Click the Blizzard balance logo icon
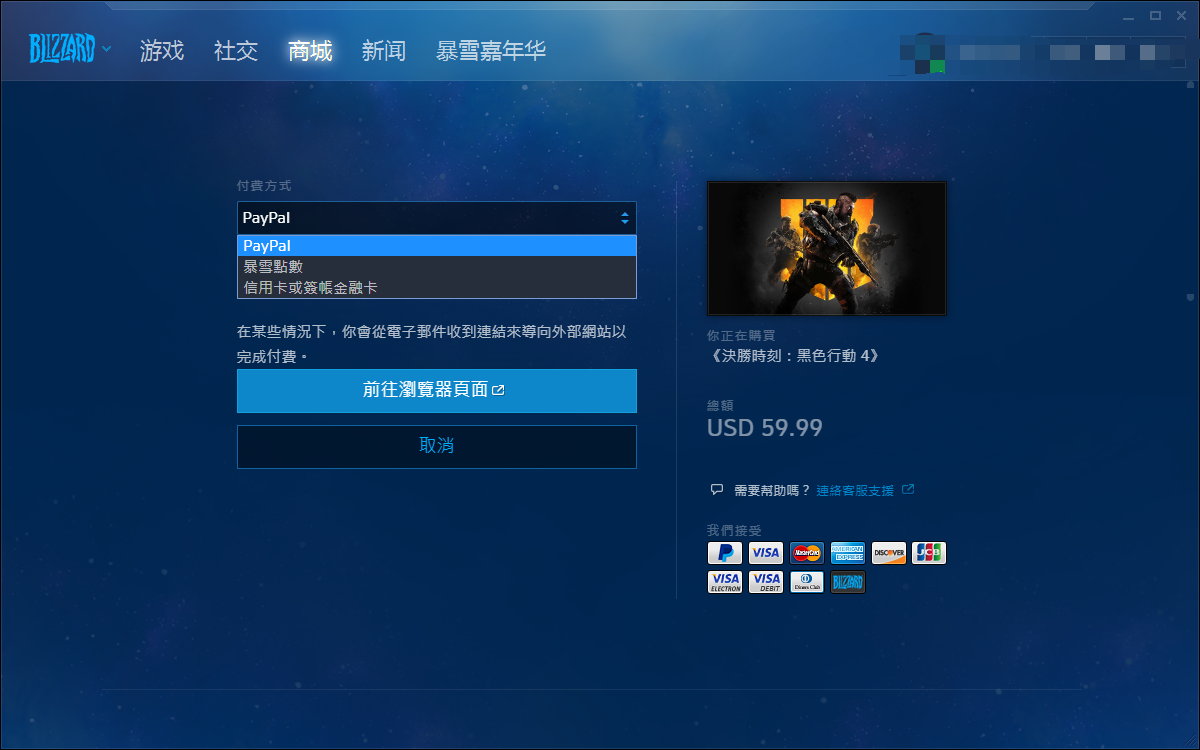This screenshot has height=750, width=1200. [848, 582]
